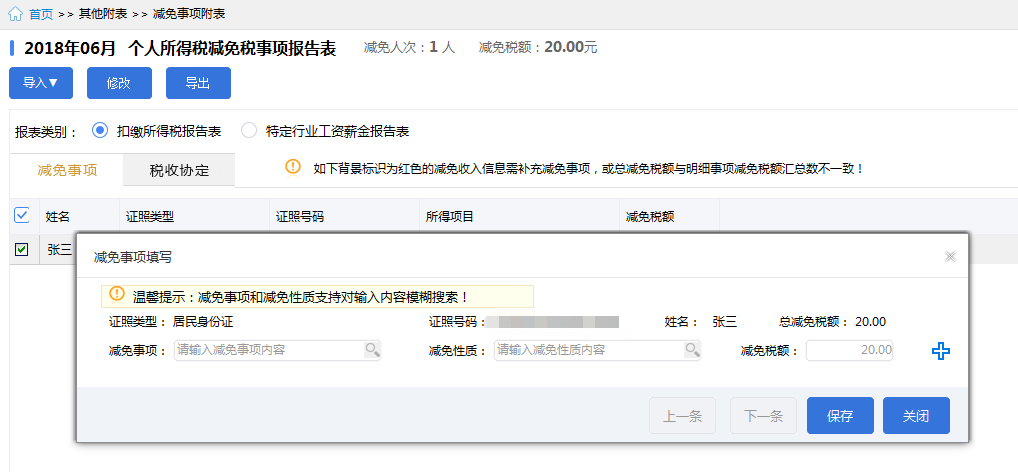This screenshot has height=472, width=1018.
Task: Click the 20.00元 减免税额 summary value
Action: click(x=571, y=47)
